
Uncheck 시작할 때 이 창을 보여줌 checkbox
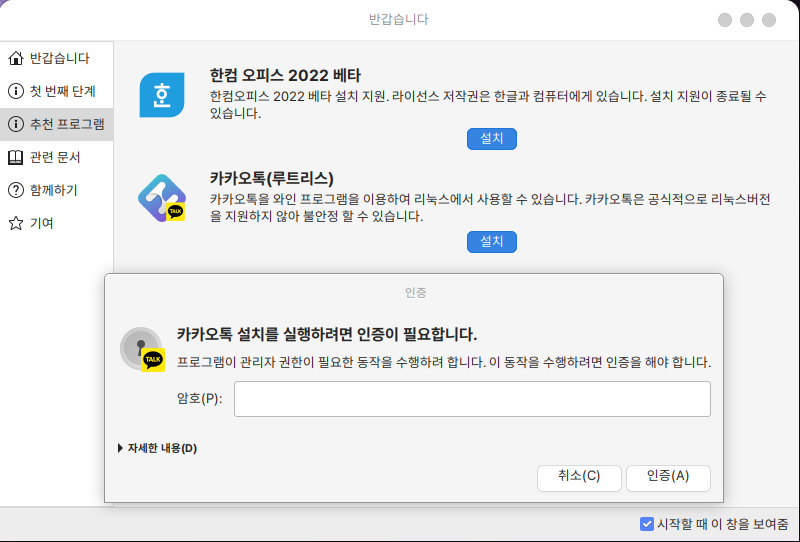pyautogui.click(x=647, y=524)
